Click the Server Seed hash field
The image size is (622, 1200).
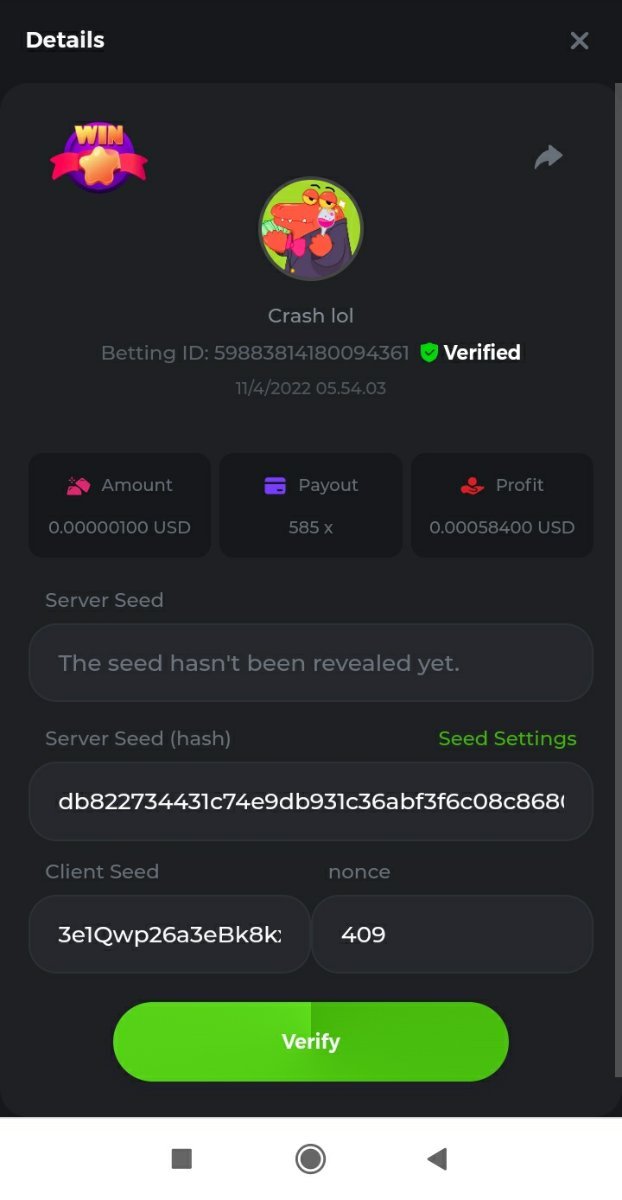[x=311, y=801]
